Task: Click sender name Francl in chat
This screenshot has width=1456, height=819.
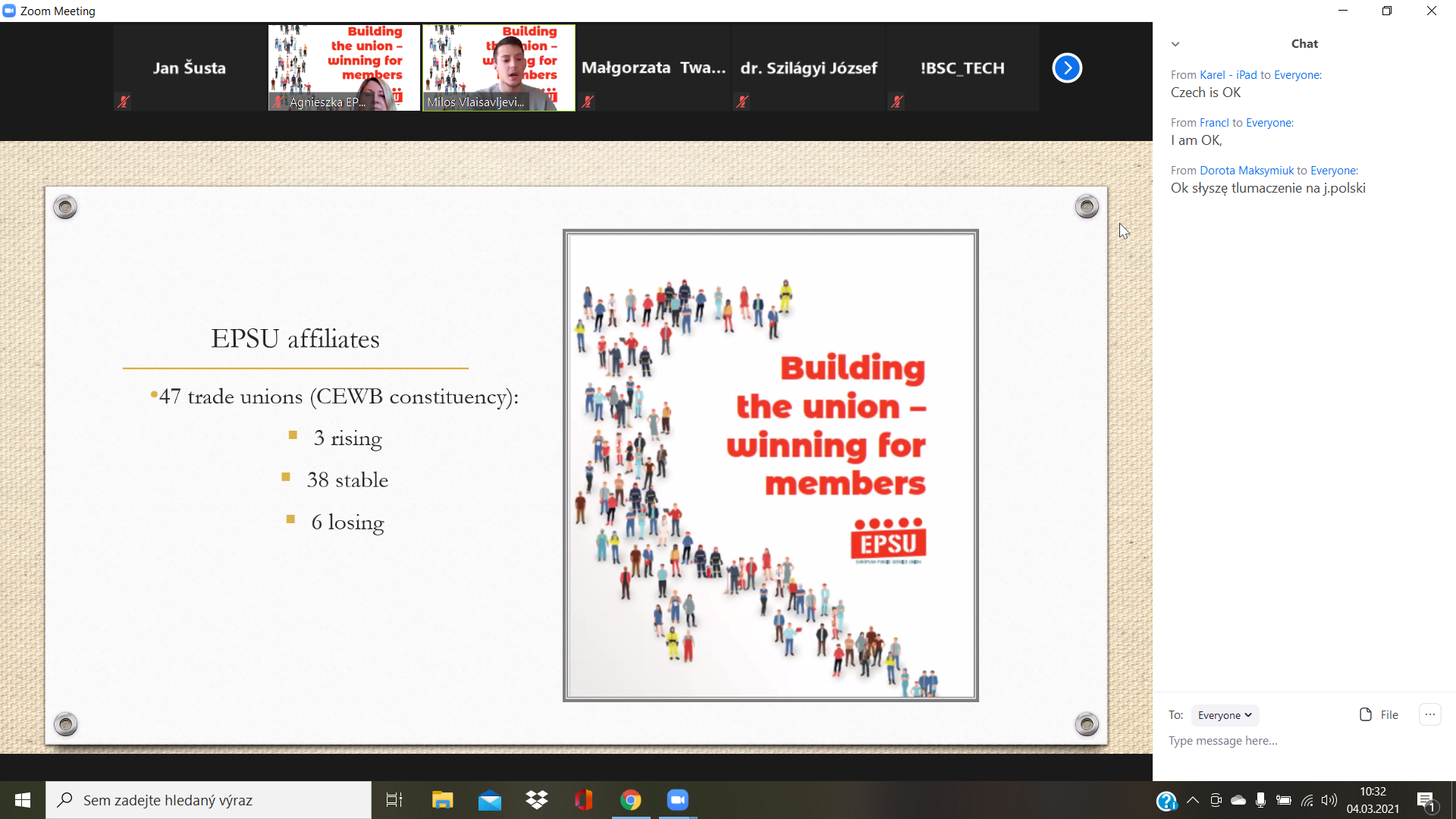Action: [1214, 123]
